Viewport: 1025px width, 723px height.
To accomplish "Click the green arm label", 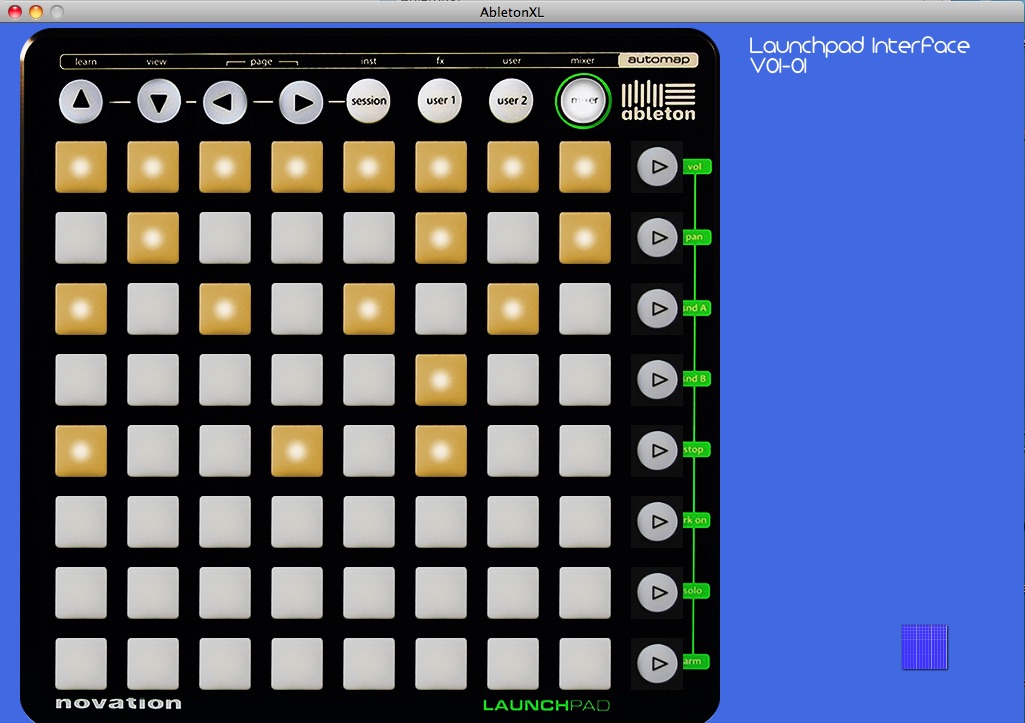I will pos(697,662).
